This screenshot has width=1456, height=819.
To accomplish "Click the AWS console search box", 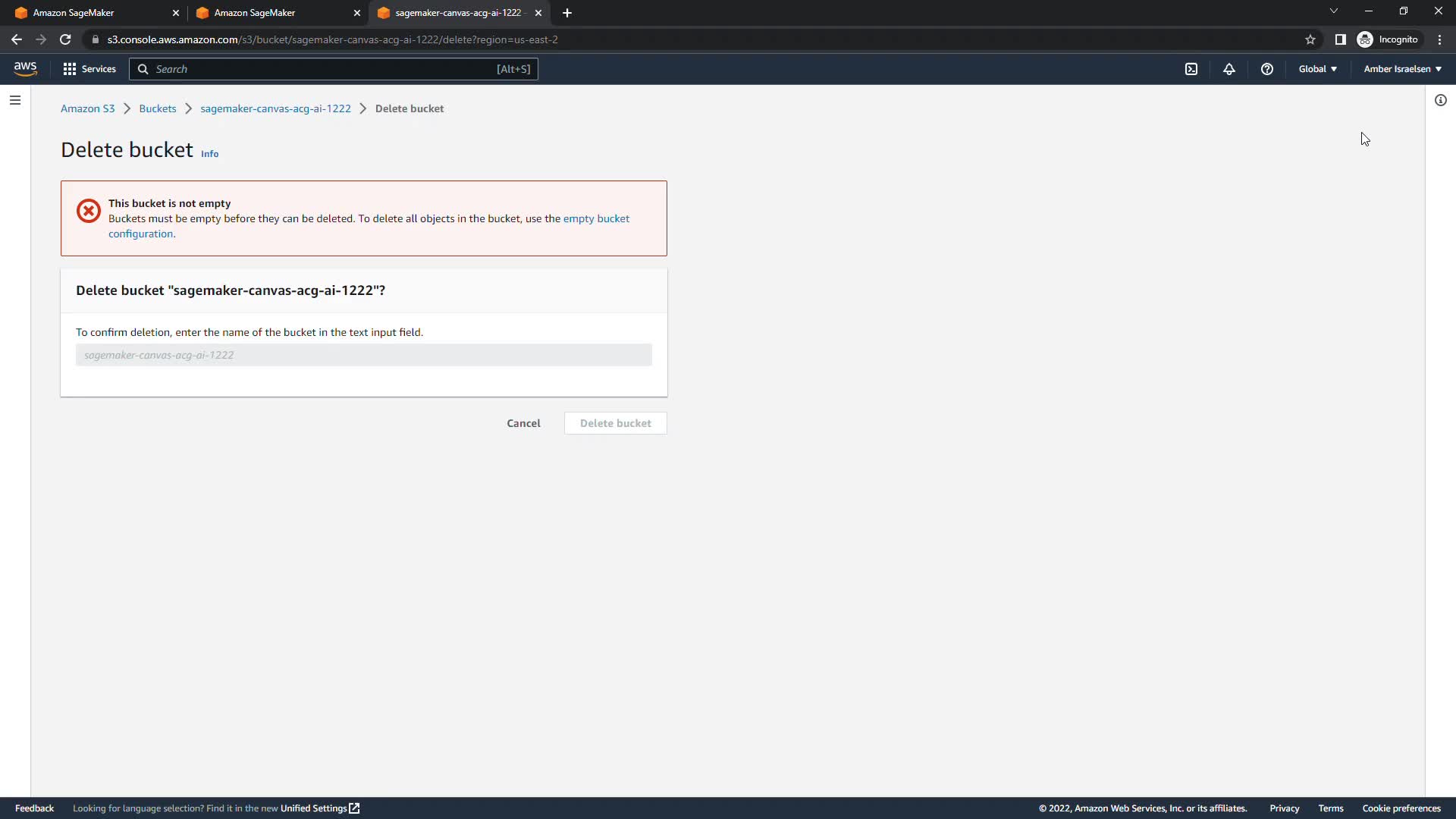I will coord(334,69).
